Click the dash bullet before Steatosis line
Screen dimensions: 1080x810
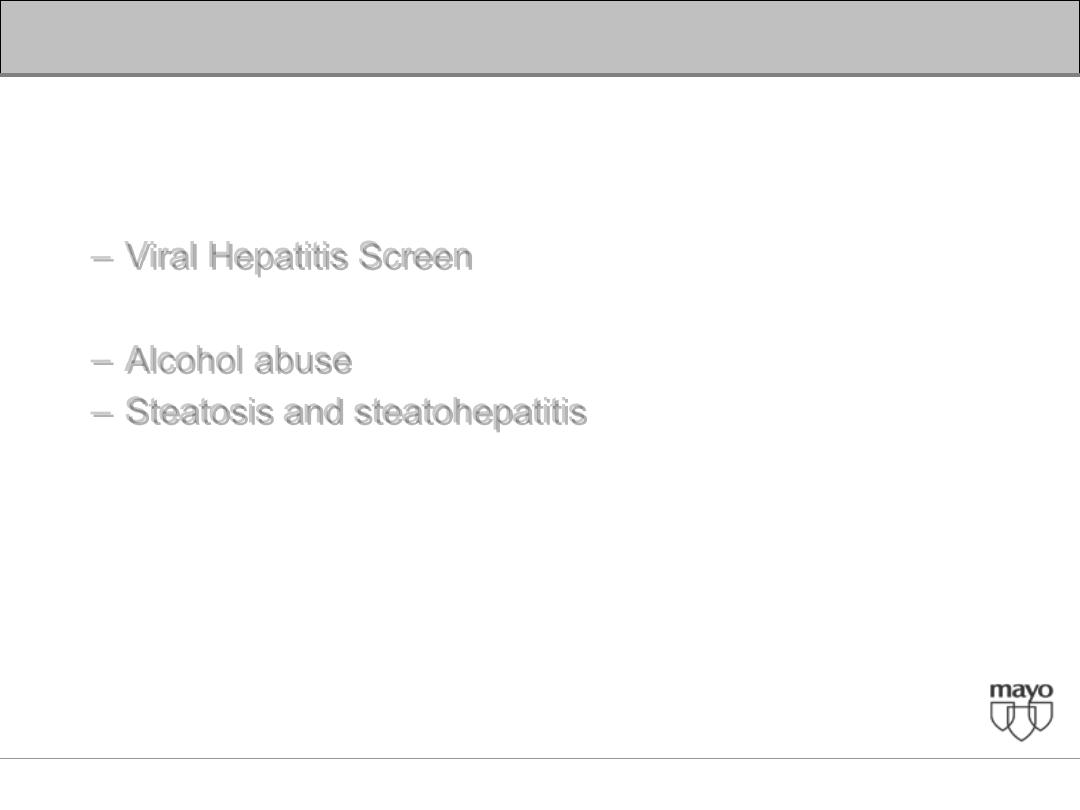102,413
